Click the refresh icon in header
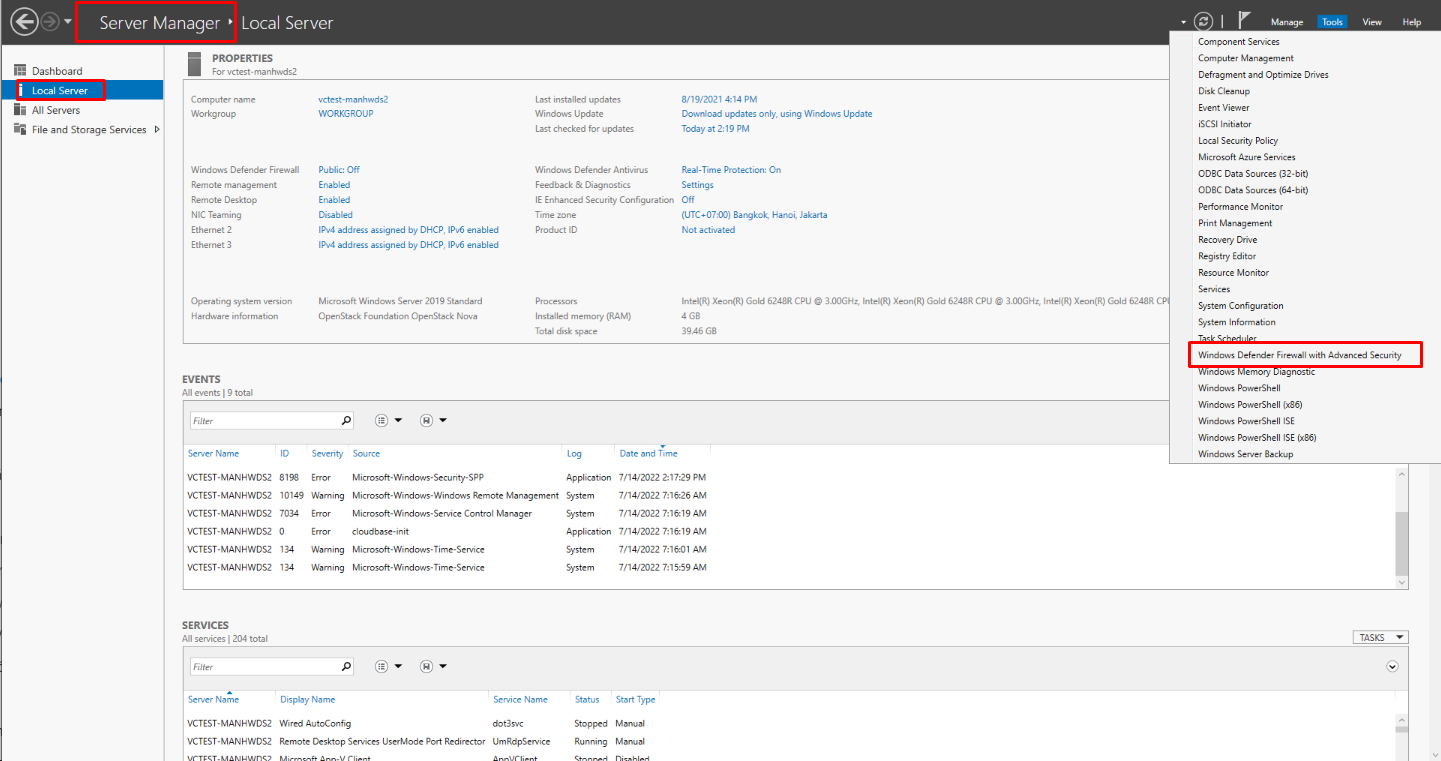This screenshot has width=1441, height=761. (x=1204, y=21)
